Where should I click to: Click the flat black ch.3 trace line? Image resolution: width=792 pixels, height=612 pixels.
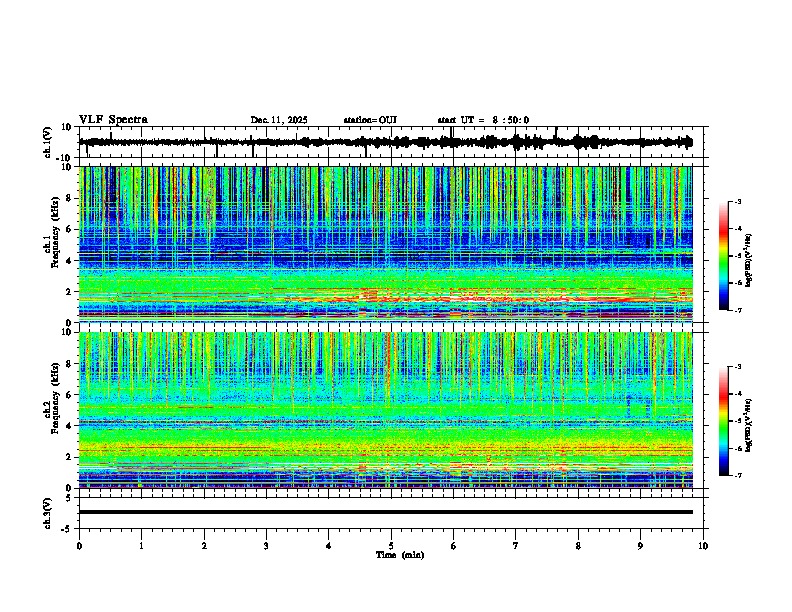tap(385, 512)
